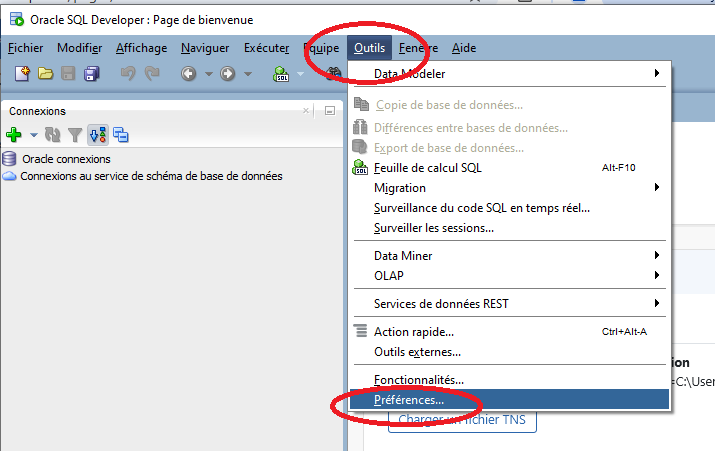Open the Fichier menu
This screenshot has height=451, width=715.
[x=26, y=48]
